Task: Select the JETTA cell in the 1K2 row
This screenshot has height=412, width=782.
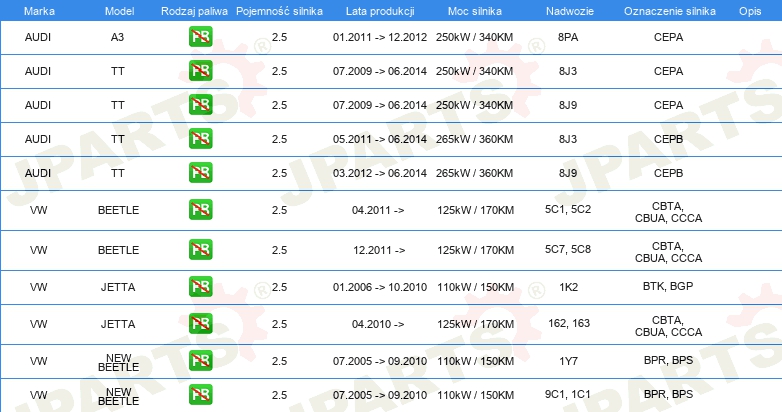Action: [118, 287]
